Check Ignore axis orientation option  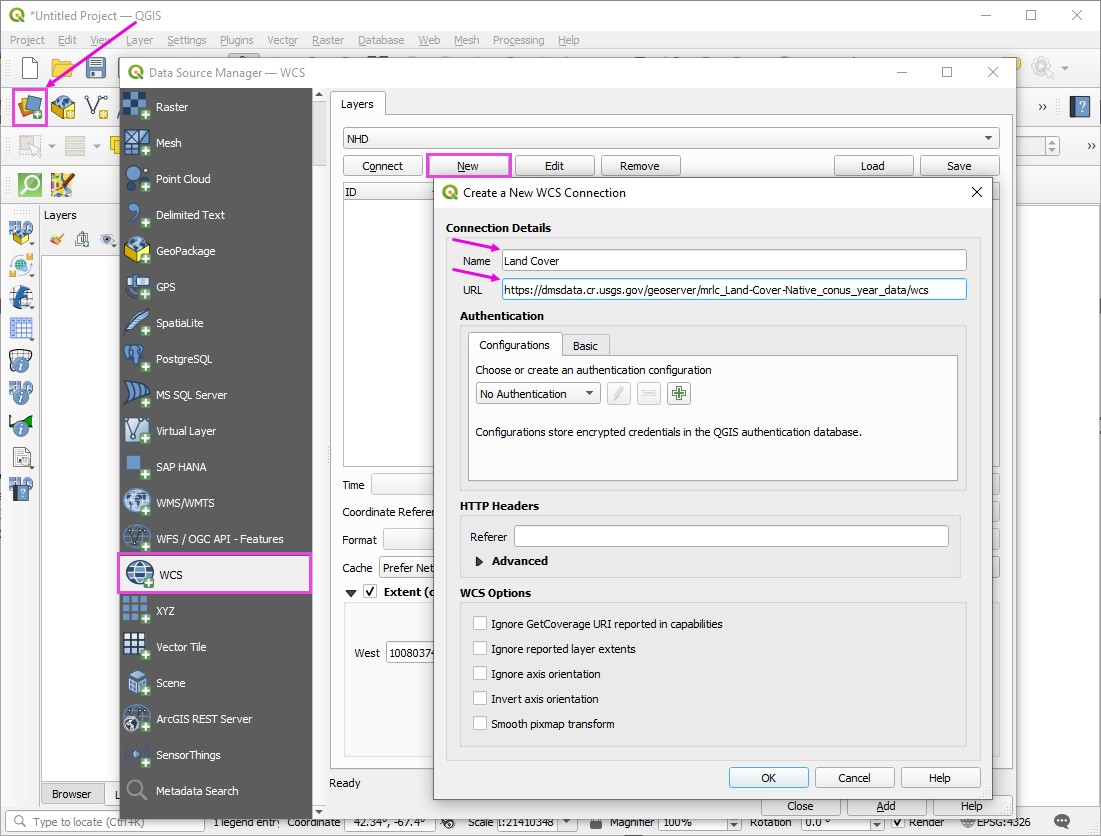pyautogui.click(x=481, y=674)
